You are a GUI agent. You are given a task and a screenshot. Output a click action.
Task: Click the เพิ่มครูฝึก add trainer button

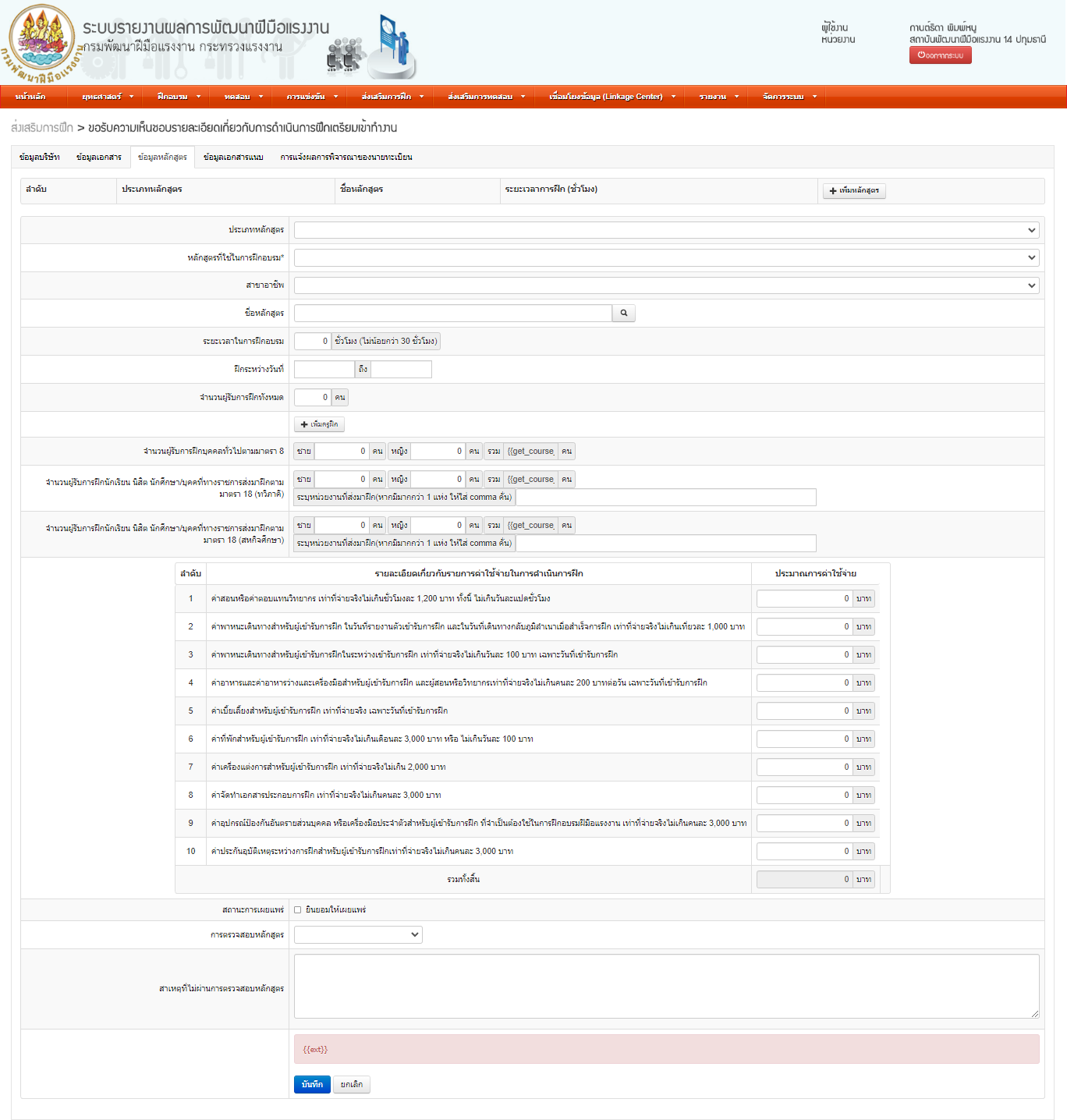pyautogui.click(x=319, y=424)
